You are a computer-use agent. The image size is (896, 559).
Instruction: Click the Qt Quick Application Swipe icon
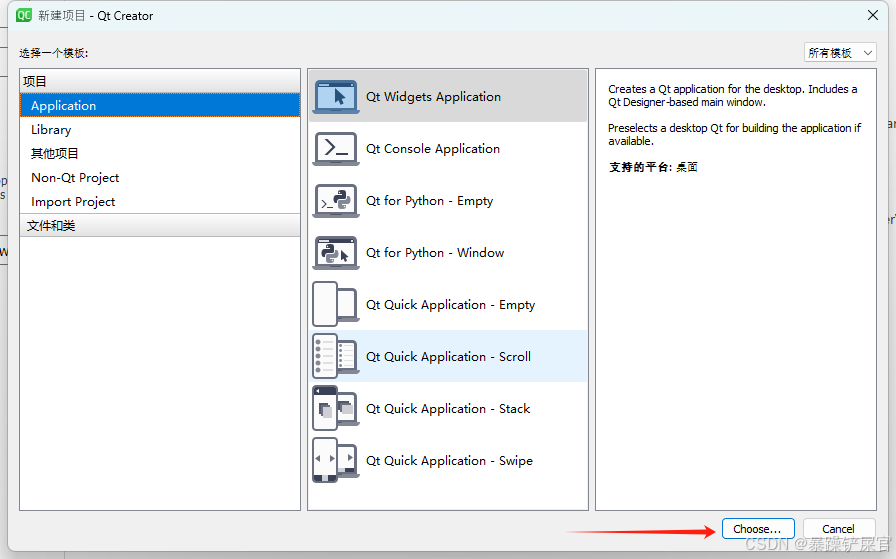(336, 461)
